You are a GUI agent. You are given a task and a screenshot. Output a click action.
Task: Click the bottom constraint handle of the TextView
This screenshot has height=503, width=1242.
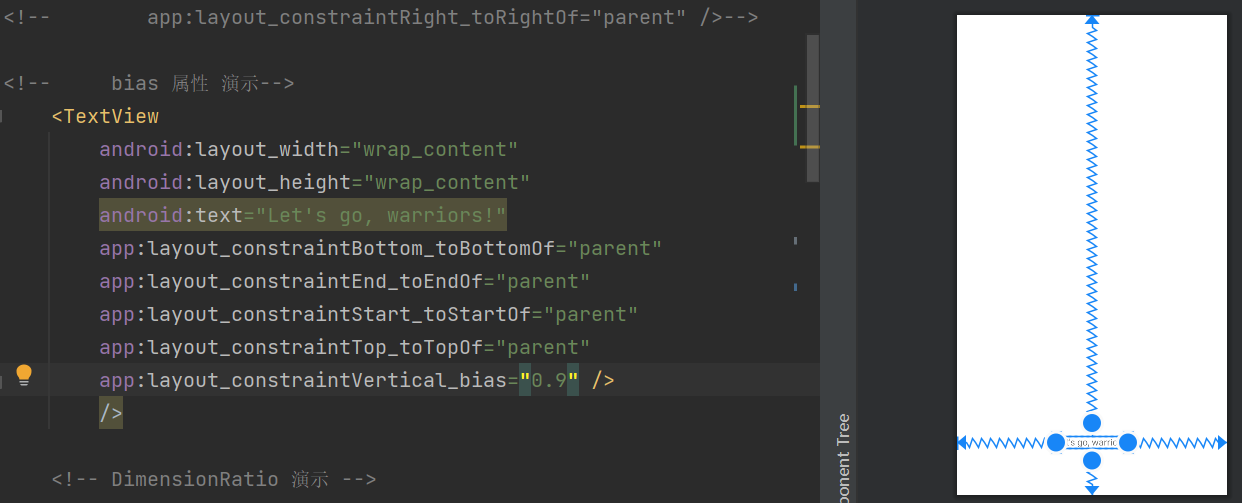[1092, 461]
